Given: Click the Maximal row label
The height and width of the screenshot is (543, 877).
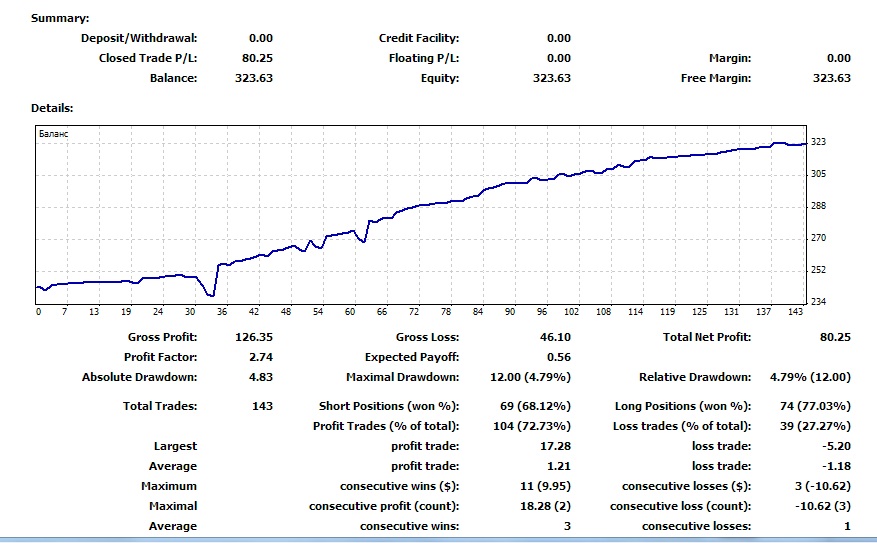Looking at the screenshot, I should click(173, 507).
